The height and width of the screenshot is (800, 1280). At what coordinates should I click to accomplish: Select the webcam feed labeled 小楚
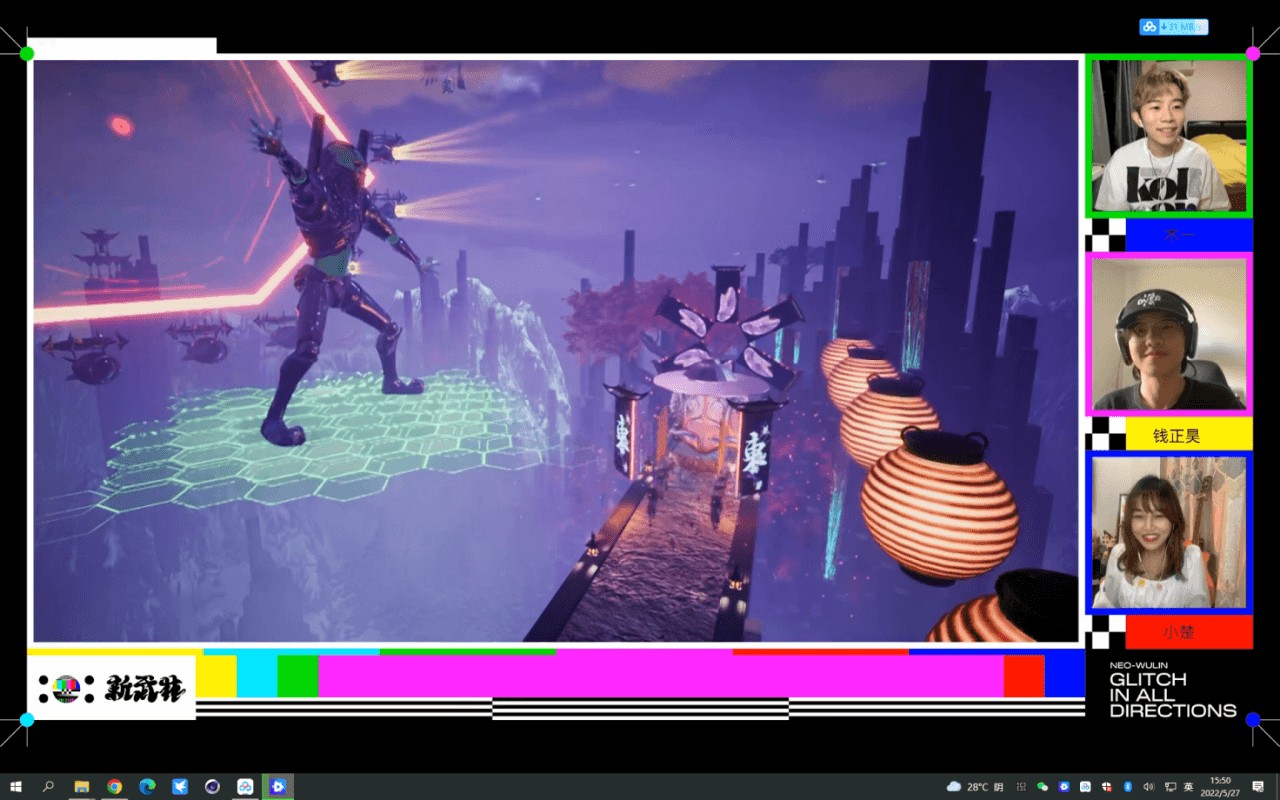1169,533
